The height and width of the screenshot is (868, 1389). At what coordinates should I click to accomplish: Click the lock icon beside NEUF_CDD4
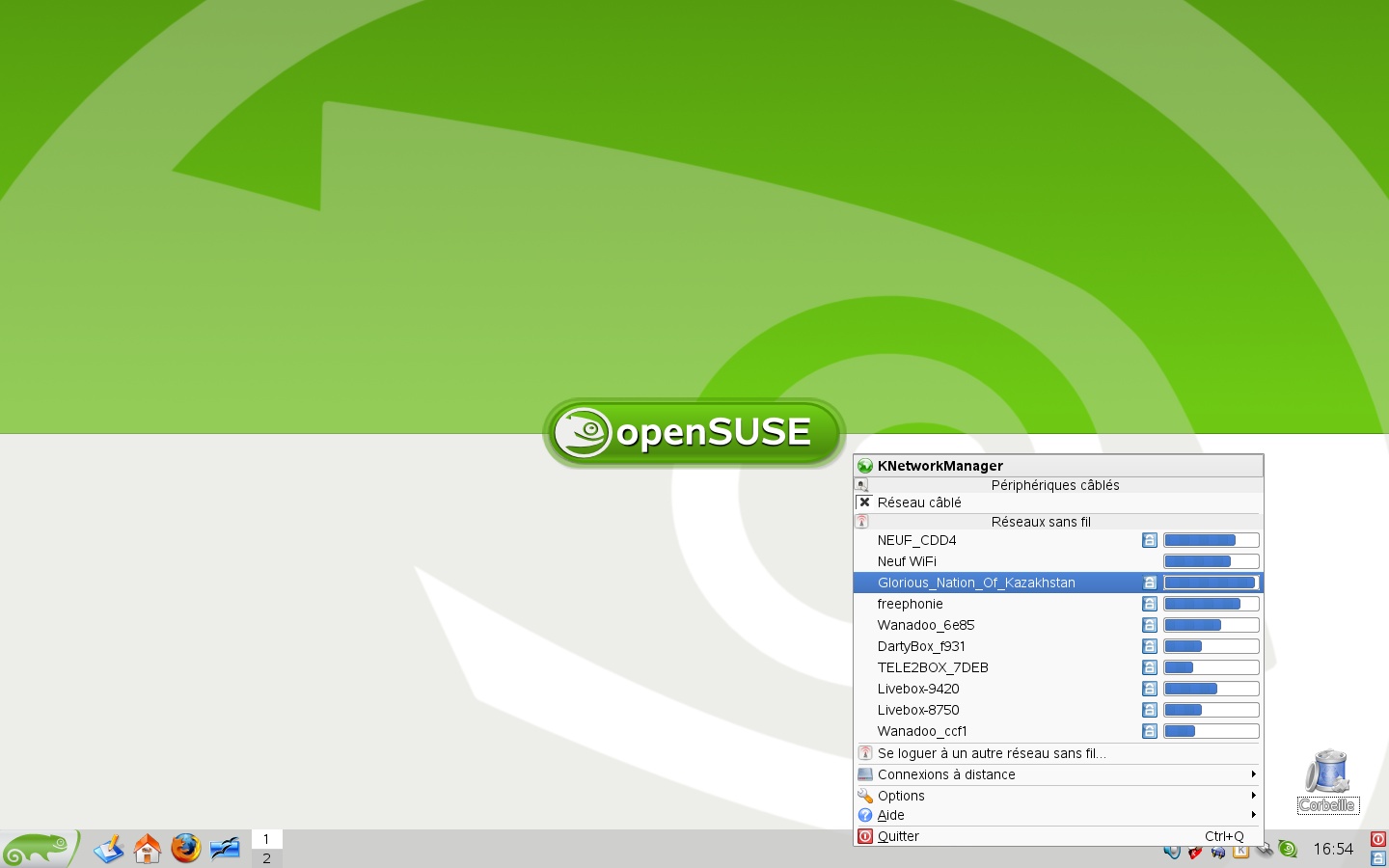pos(1150,540)
